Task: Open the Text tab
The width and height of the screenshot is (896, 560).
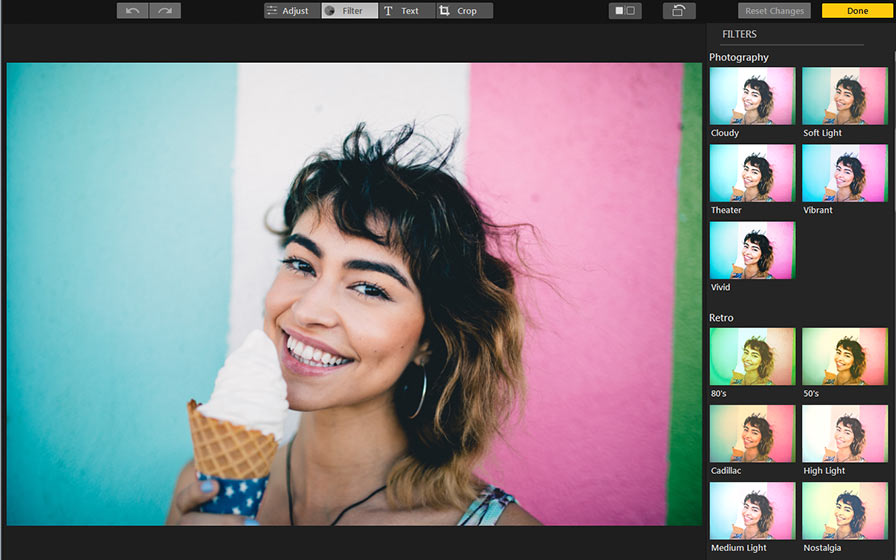Action: point(407,11)
